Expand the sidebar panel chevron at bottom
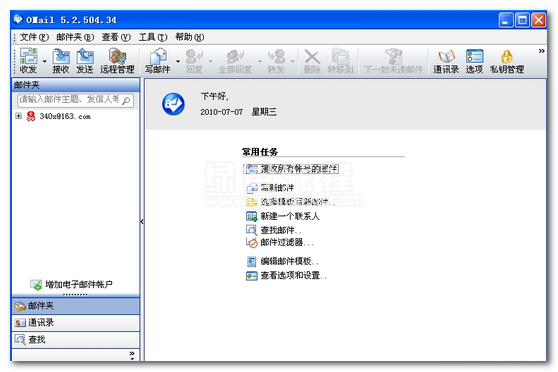This screenshot has height=372, width=558. pyautogui.click(x=132, y=355)
